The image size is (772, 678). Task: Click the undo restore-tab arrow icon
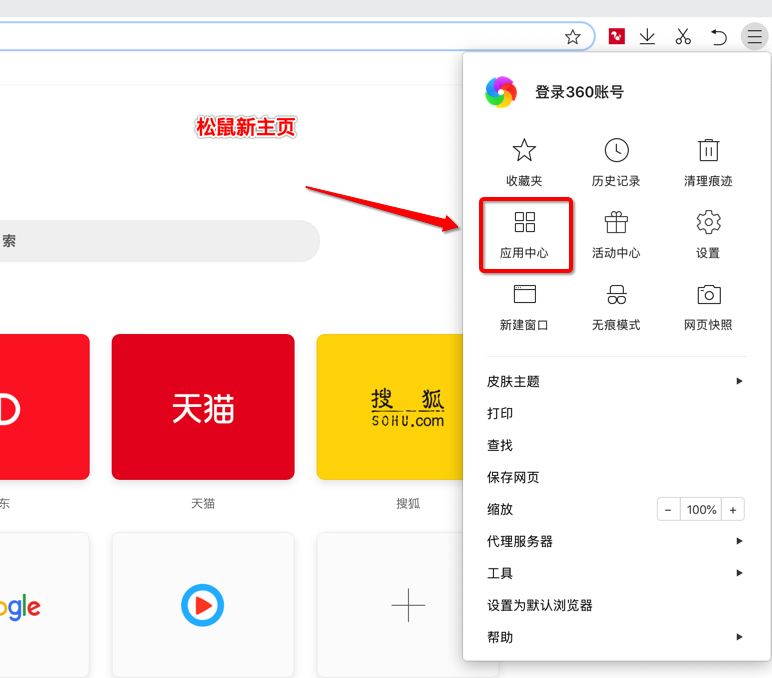pos(719,37)
